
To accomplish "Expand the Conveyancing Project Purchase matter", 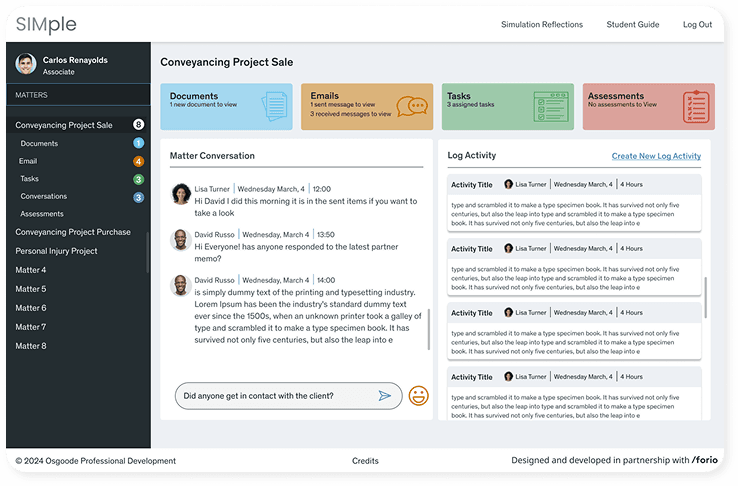I will tap(73, 232).
